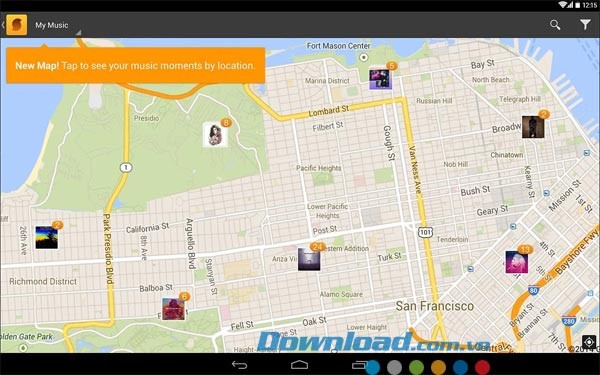Image resolution: width=600 pixels, height=375 pixels.
Task: Open the search magnifier icon
Action: 555,25
